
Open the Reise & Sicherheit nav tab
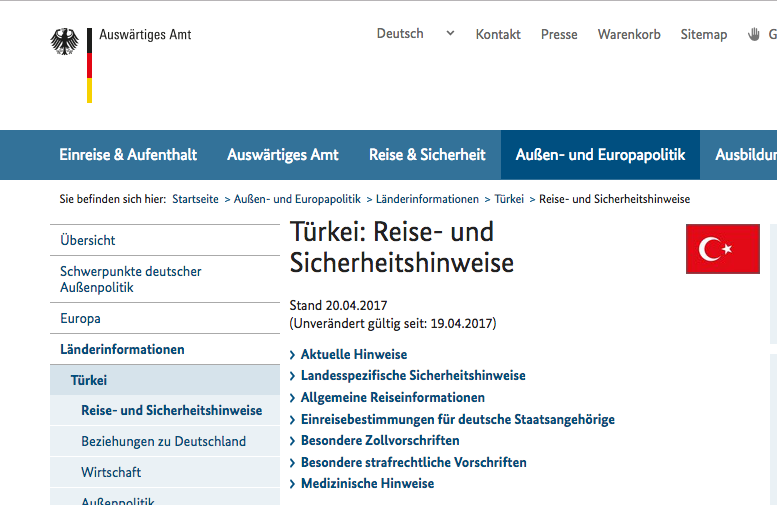[427, 155]
